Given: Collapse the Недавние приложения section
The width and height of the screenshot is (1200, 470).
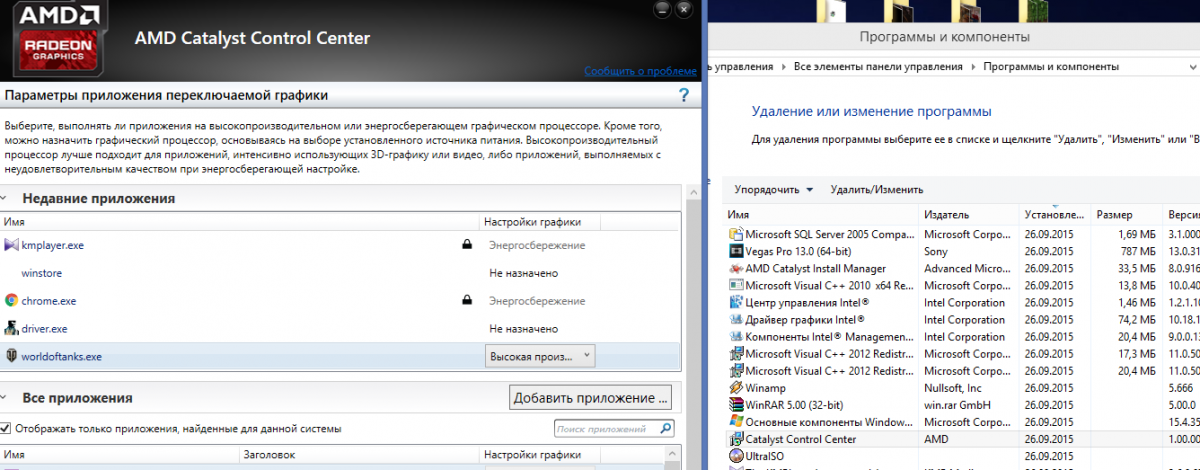Looking at the screenshot, I should 3,199.
